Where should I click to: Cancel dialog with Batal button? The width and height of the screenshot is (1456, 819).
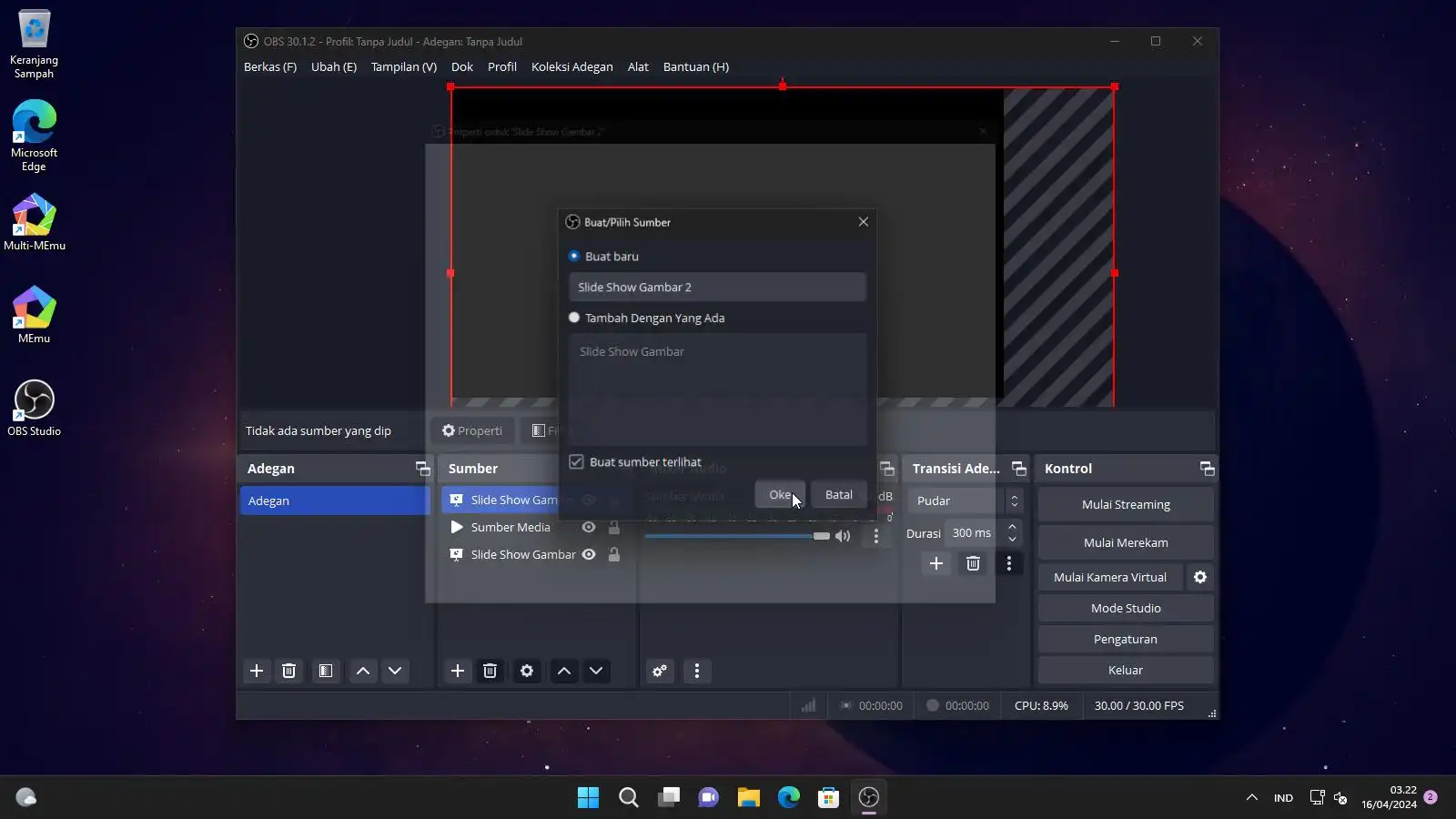[839, 495]
